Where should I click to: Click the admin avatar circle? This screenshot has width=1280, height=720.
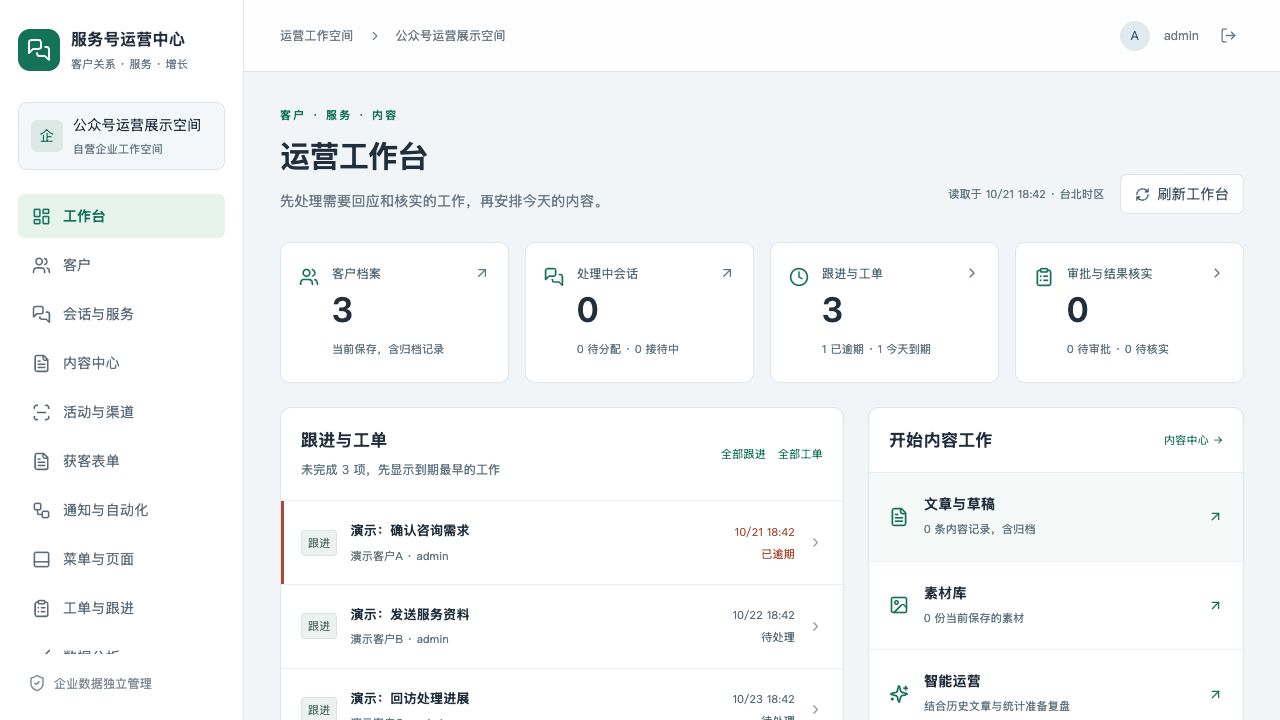(x=1134, y=35)
